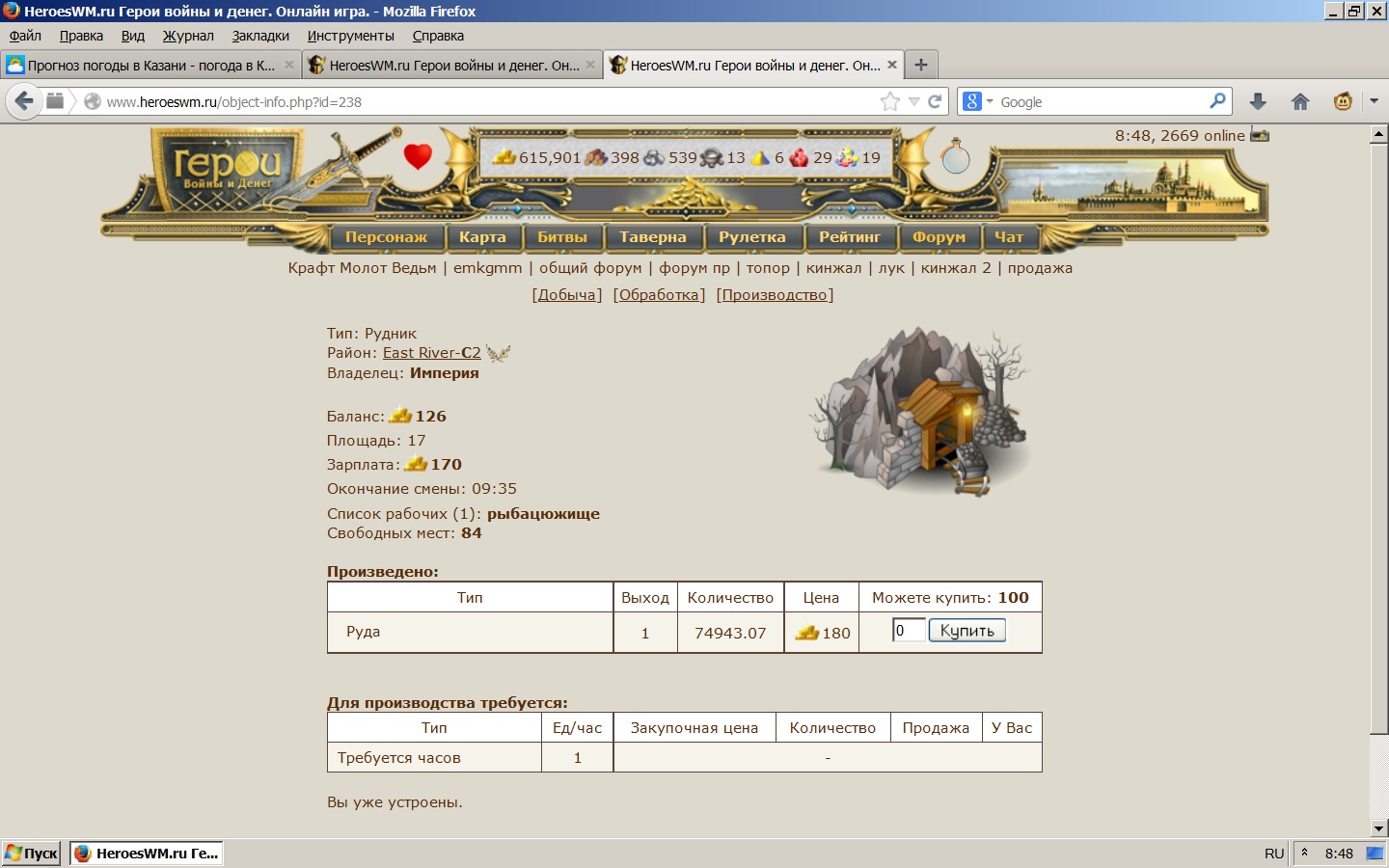
Task: Open the downloads arrow icon
Action: pyautogui.click(x=1258, y=101)
